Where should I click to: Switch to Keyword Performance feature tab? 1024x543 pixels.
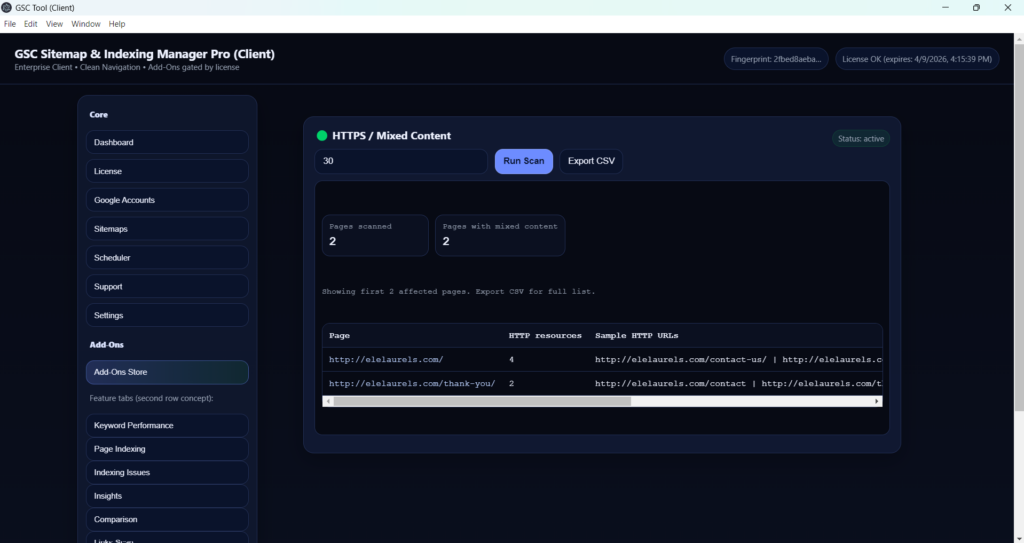tap(167, 425)
